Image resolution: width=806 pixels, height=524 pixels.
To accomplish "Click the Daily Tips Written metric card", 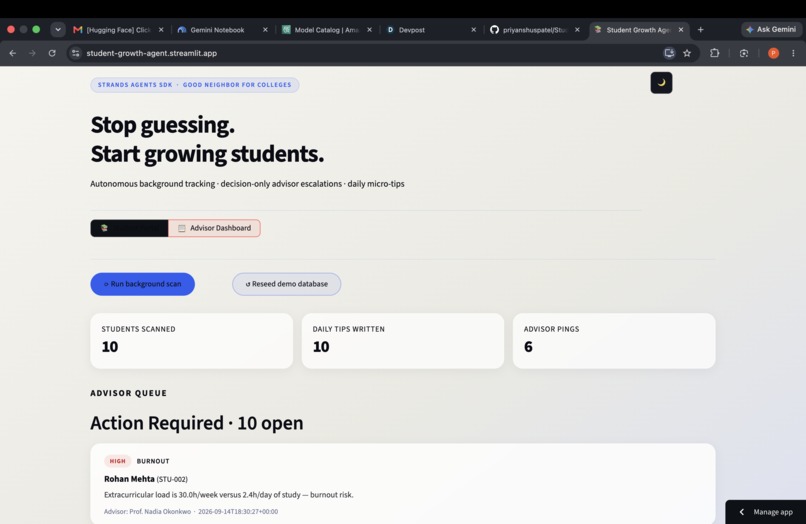I will pyautogui.click(x=403, y=341).
